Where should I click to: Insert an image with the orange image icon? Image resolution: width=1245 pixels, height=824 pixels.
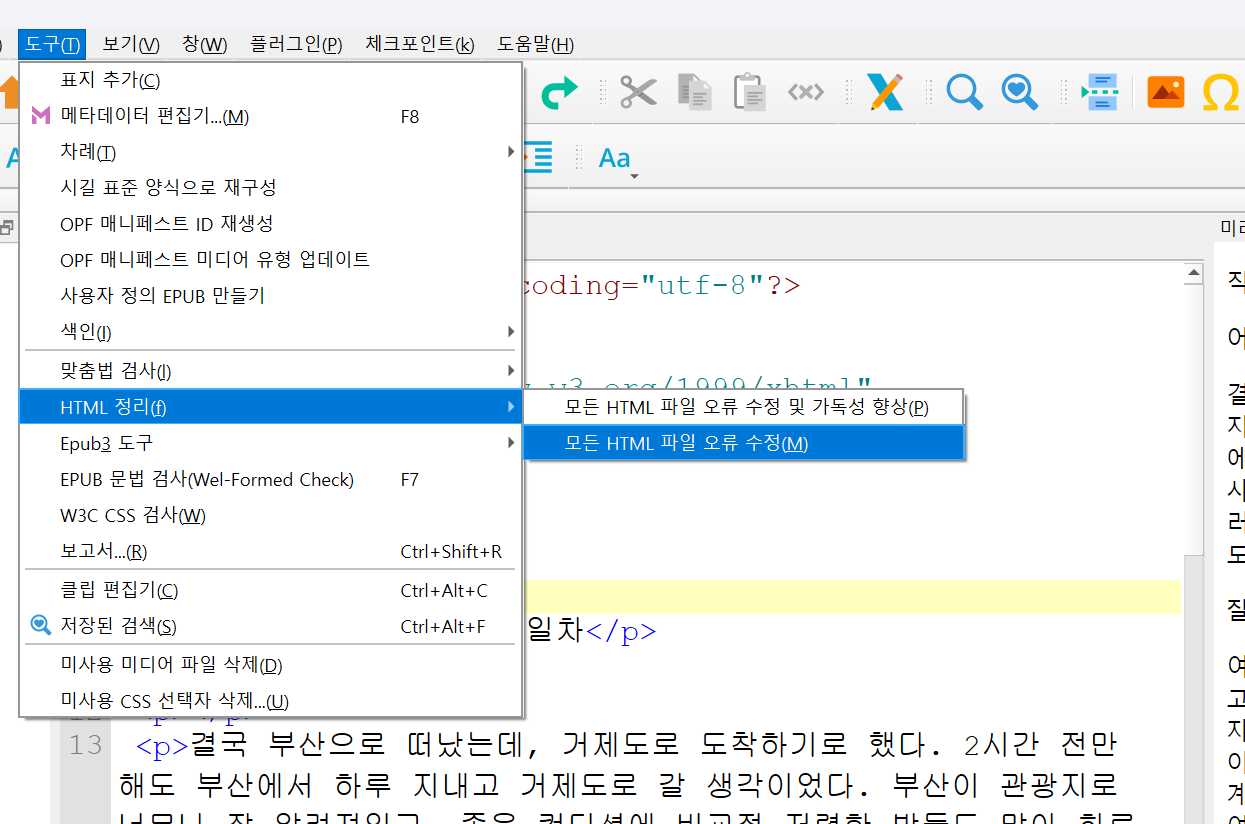pos(1165,91)
